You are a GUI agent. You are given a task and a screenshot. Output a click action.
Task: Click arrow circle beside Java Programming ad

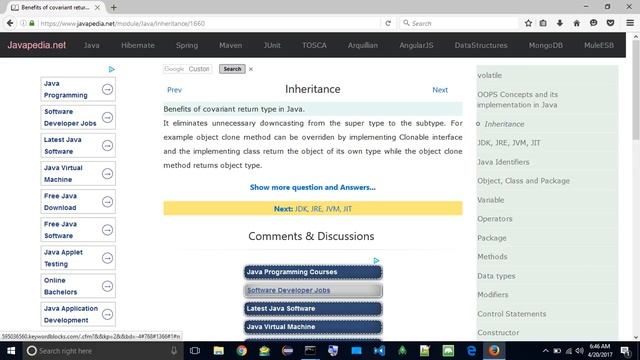coord(107,89)
